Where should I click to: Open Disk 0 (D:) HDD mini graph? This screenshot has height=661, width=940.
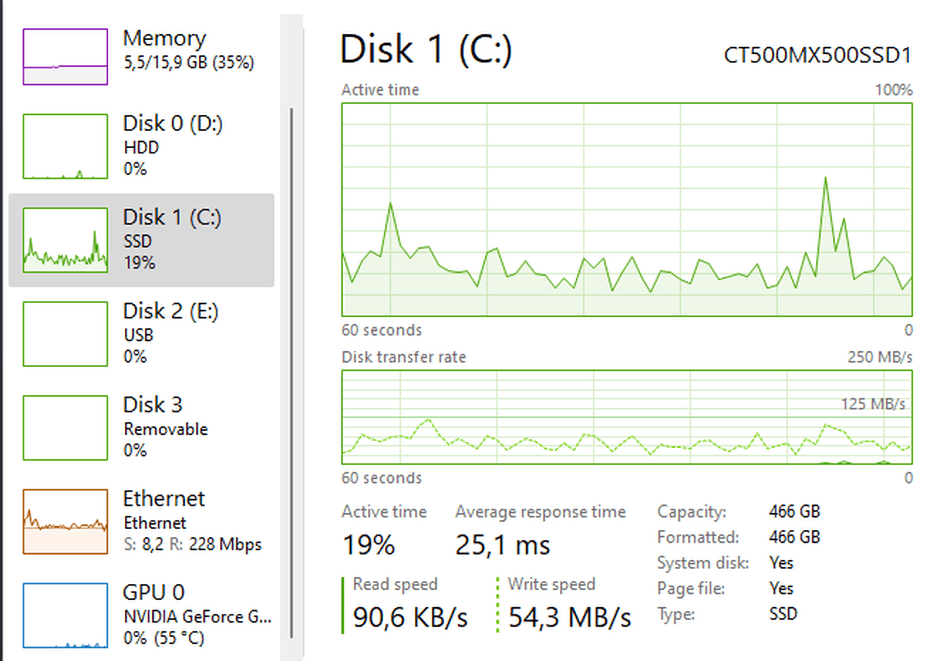coord(65,146)
